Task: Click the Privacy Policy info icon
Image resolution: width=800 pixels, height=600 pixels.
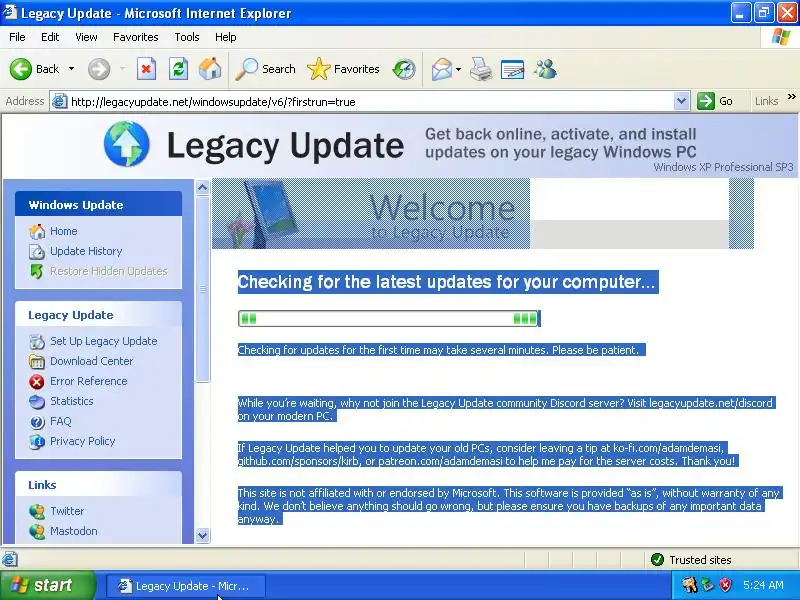Action: (37, 442)
